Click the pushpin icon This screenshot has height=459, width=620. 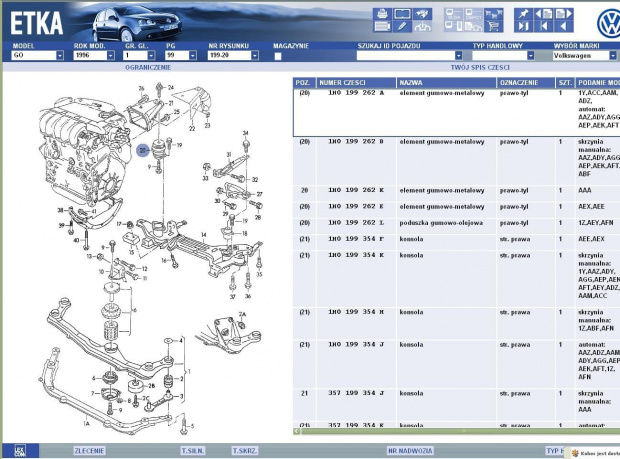(524, 15)
